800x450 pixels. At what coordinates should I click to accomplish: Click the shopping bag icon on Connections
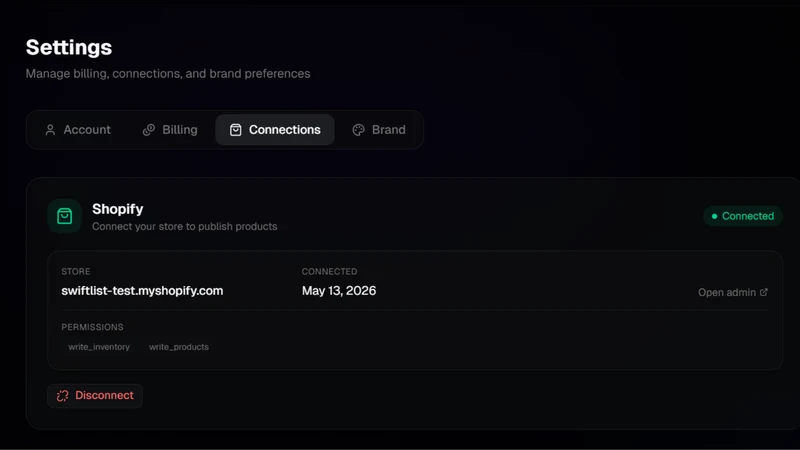[x=235, y=130]
